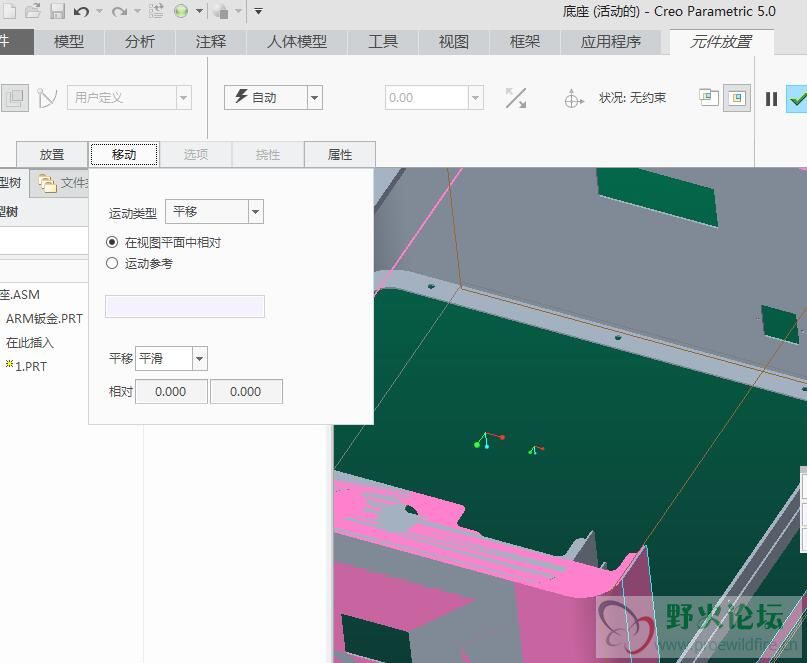
Task: Customize quick access toolbar arrow
Action: [x=258, y=11]
